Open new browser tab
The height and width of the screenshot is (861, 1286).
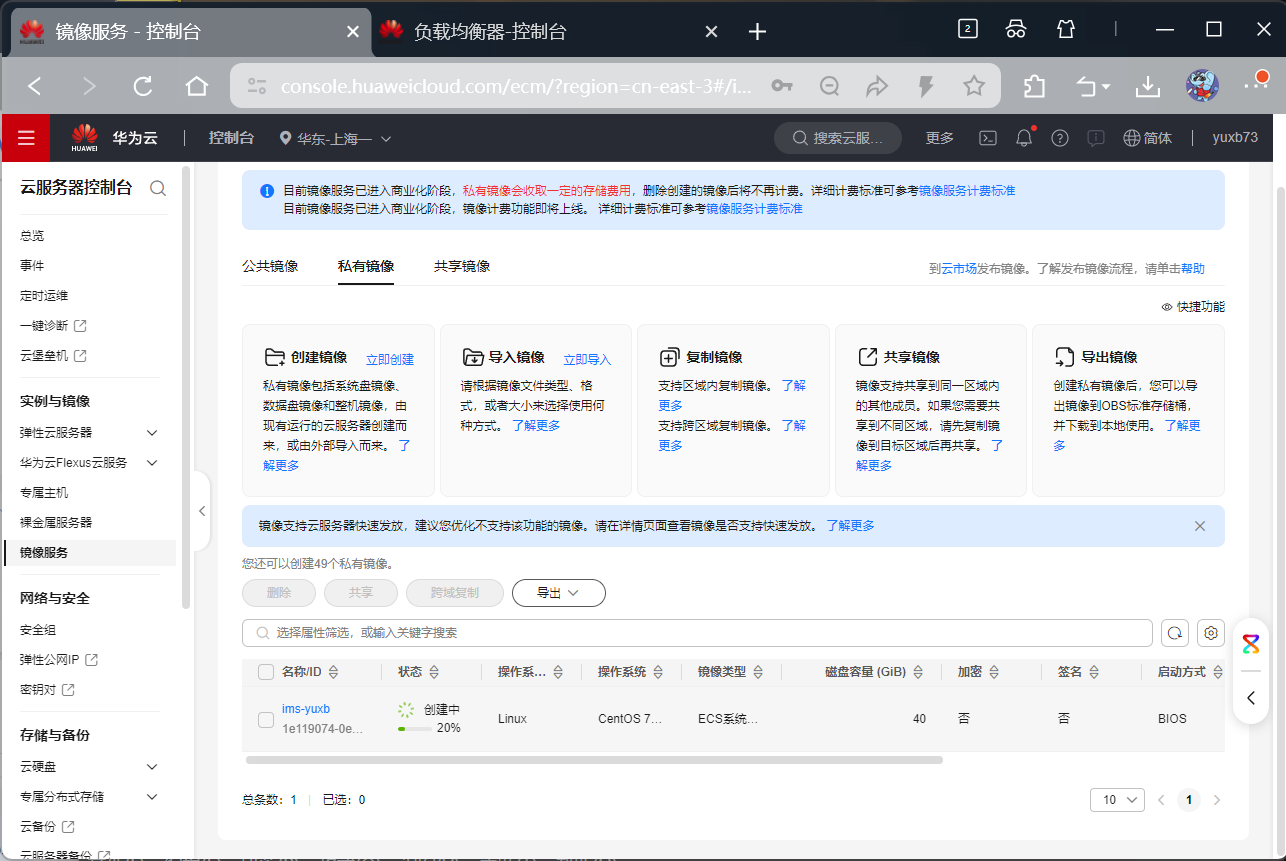click(757, 32)
